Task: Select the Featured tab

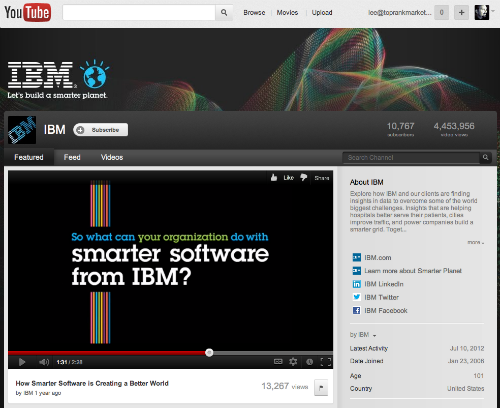Action: tap(29, 157)
